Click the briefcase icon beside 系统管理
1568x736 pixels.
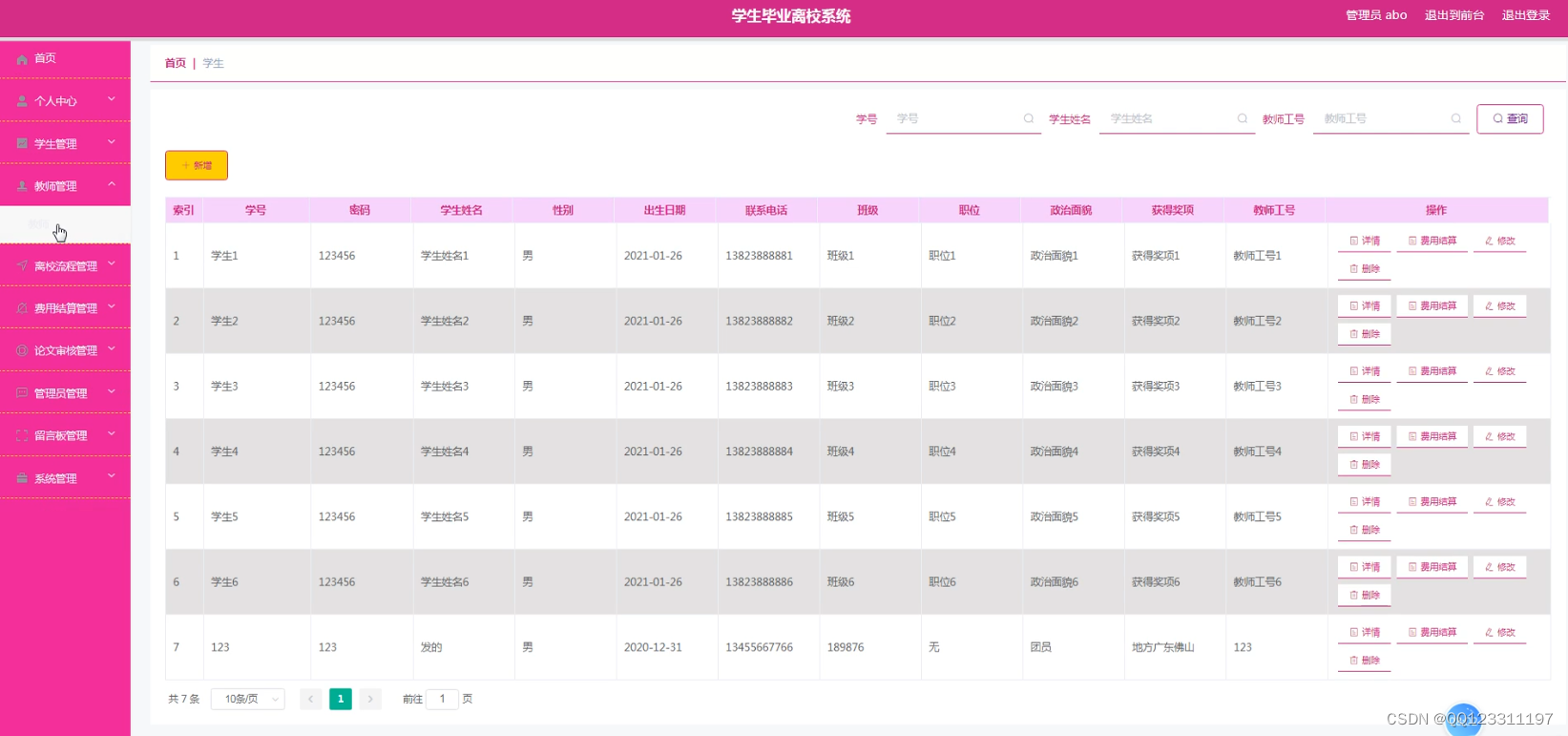(x=22, y=478)
